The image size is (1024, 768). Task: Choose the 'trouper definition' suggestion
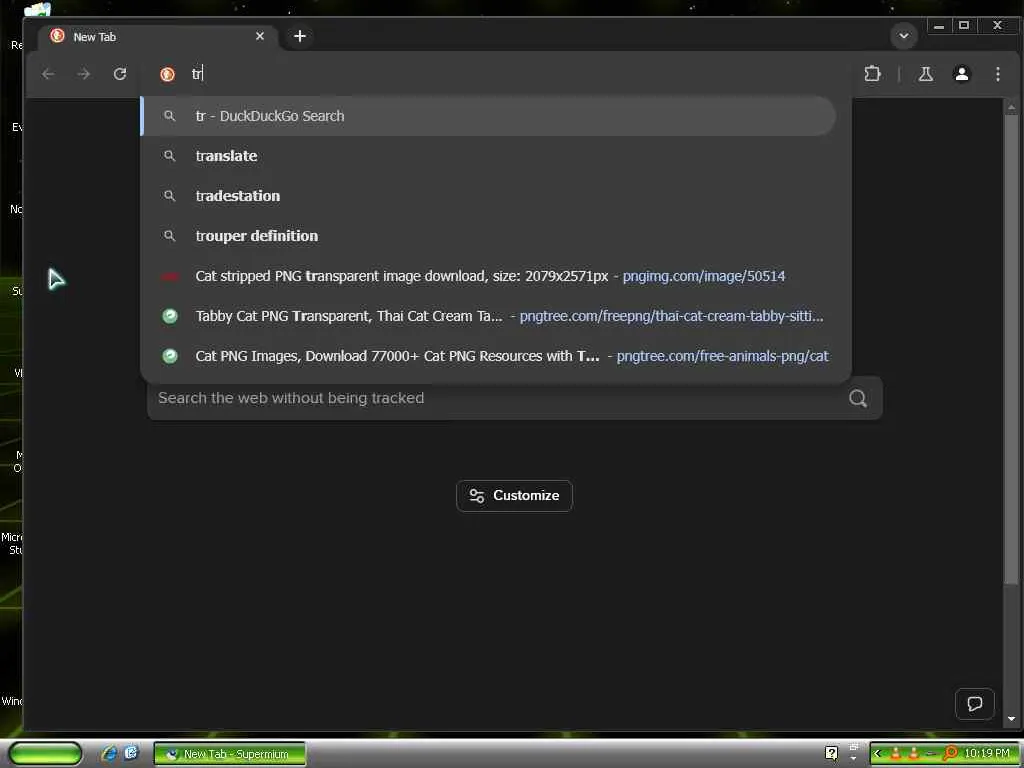coord(488,236)
